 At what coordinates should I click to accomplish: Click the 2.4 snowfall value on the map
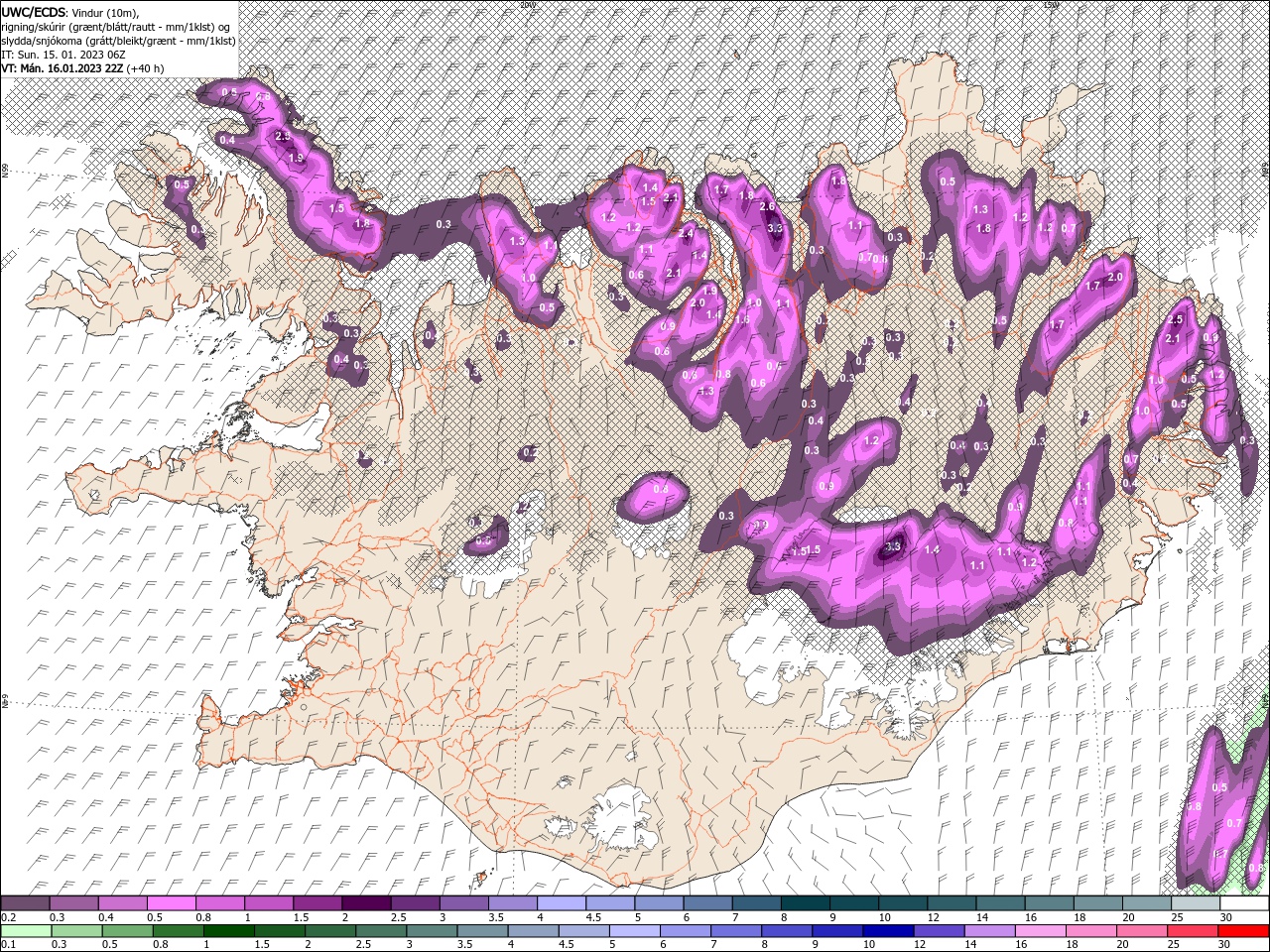coord(687,234)
